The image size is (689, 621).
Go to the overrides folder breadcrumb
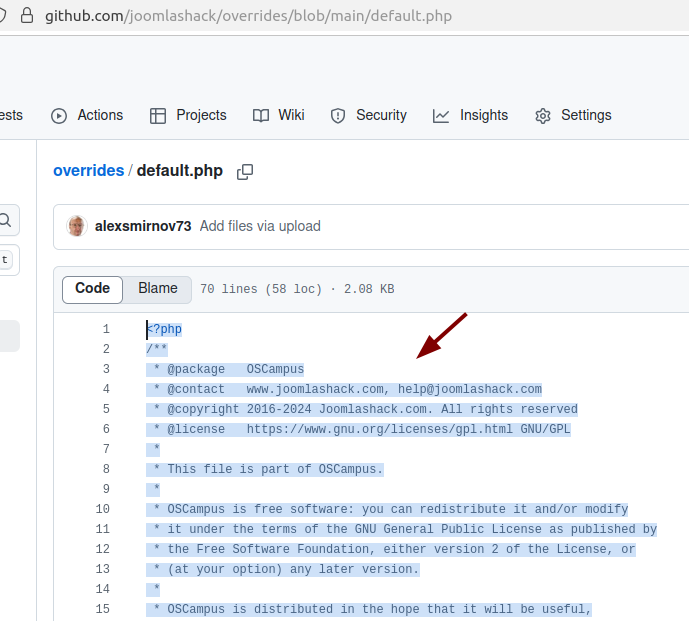point(89,171)
